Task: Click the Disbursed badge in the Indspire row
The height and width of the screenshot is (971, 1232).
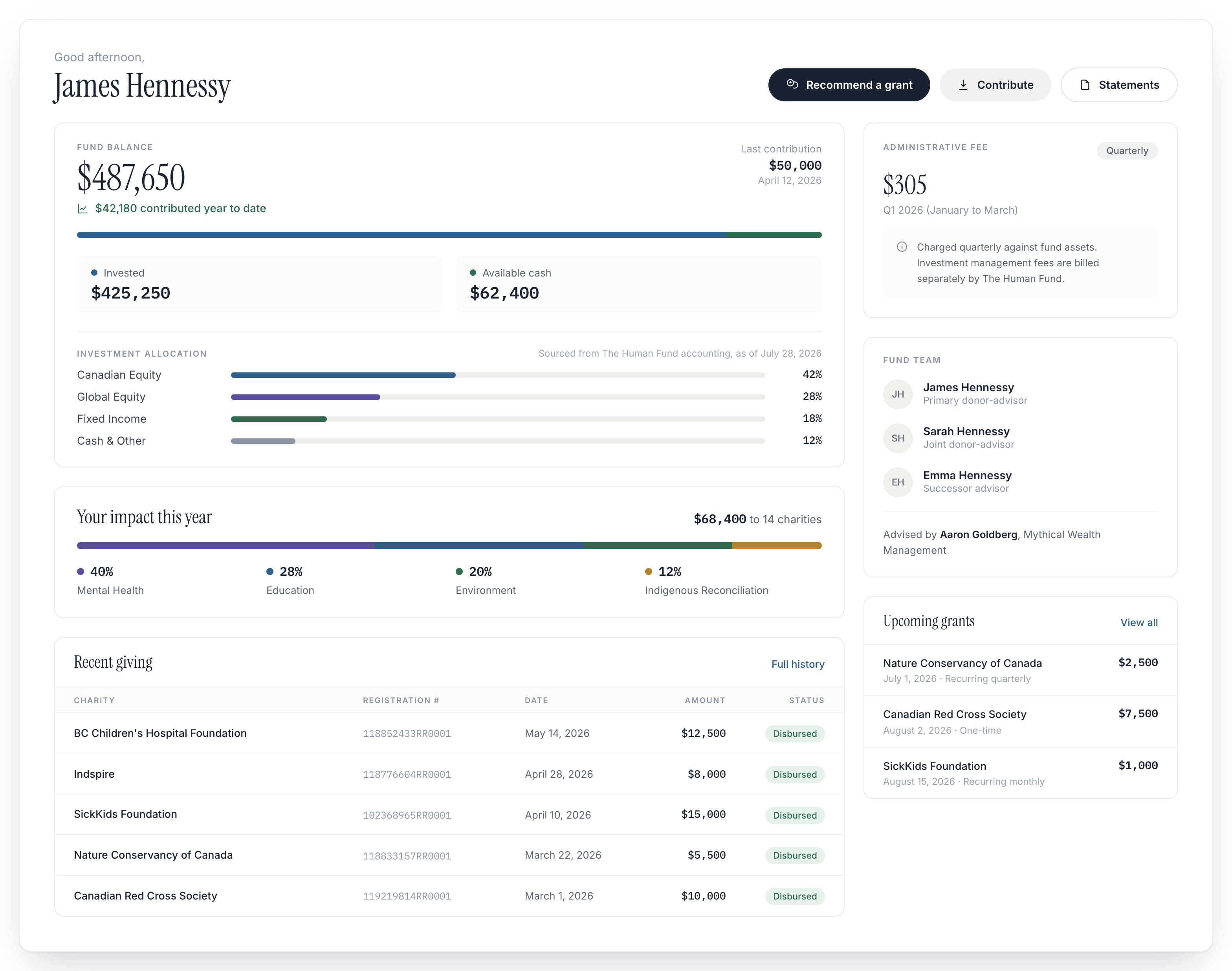Action: pos(795,775)
